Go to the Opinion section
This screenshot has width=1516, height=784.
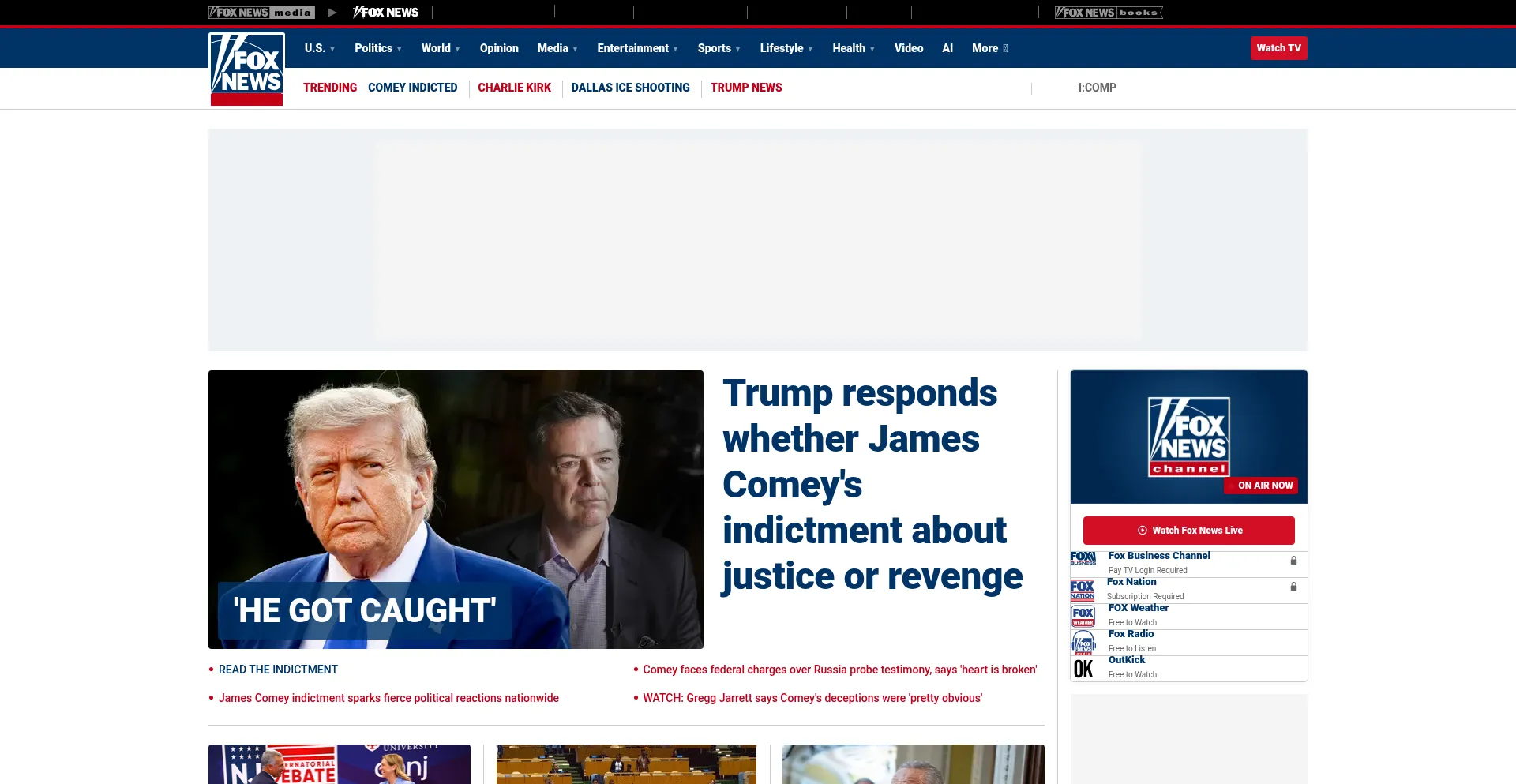(499, 48)
